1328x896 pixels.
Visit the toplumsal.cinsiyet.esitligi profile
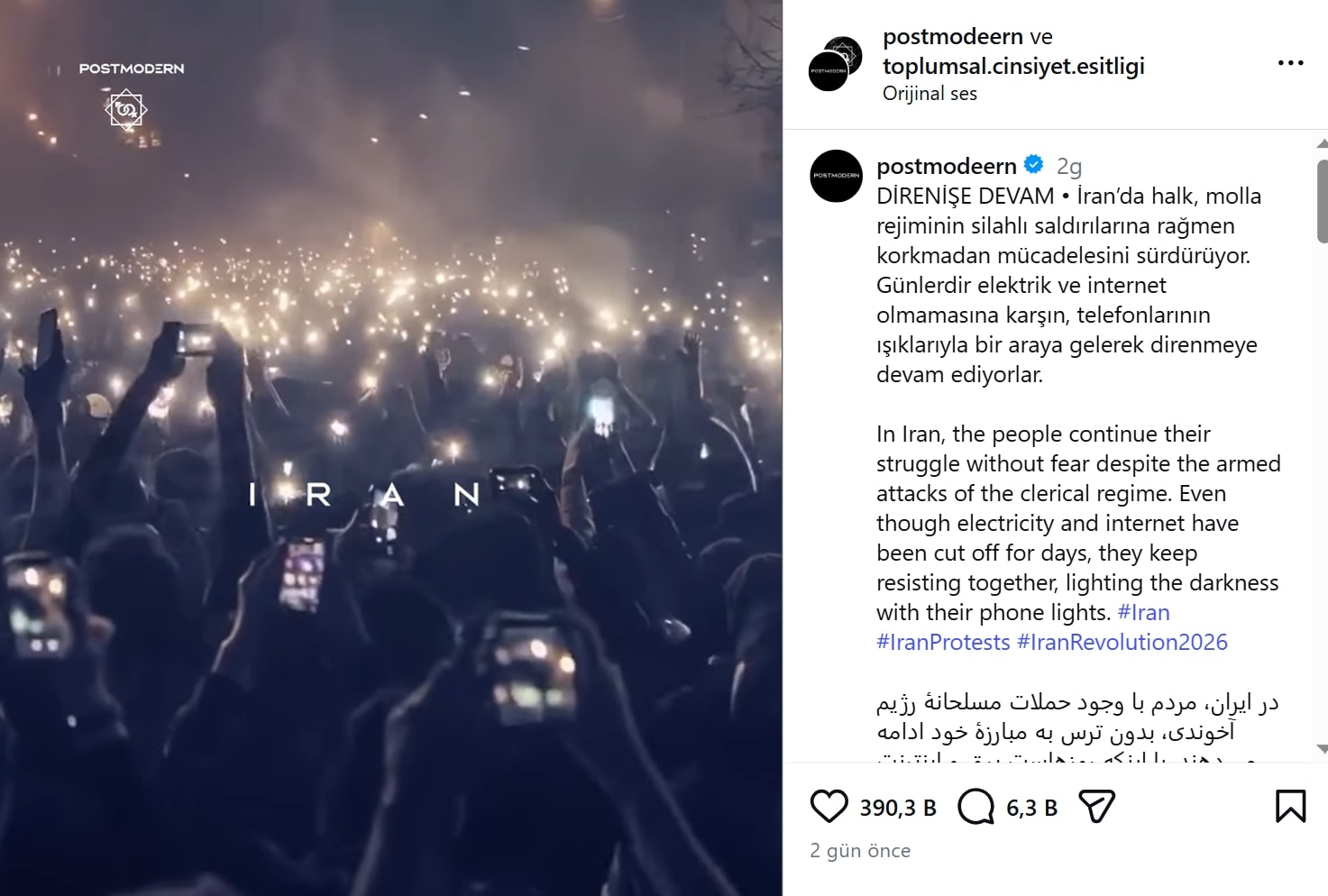click(x=1013, y=66)
